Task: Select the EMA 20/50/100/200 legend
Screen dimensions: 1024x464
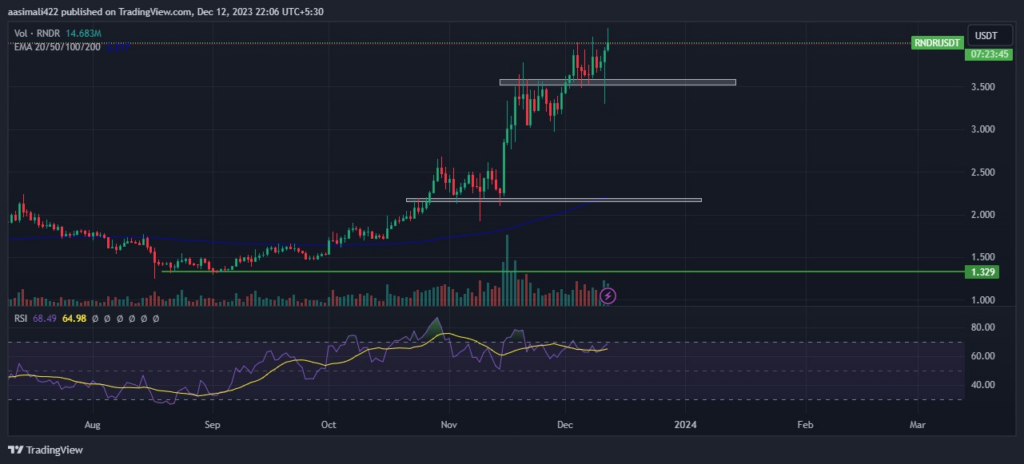Action: coord(57,46)
